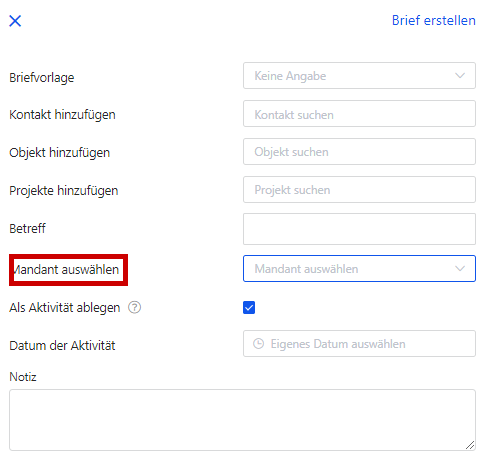Image resolution: width=492 pixels, height=465 pixels.
Task: Focus the Objekt suchen search field
Action: click(359, 152)
